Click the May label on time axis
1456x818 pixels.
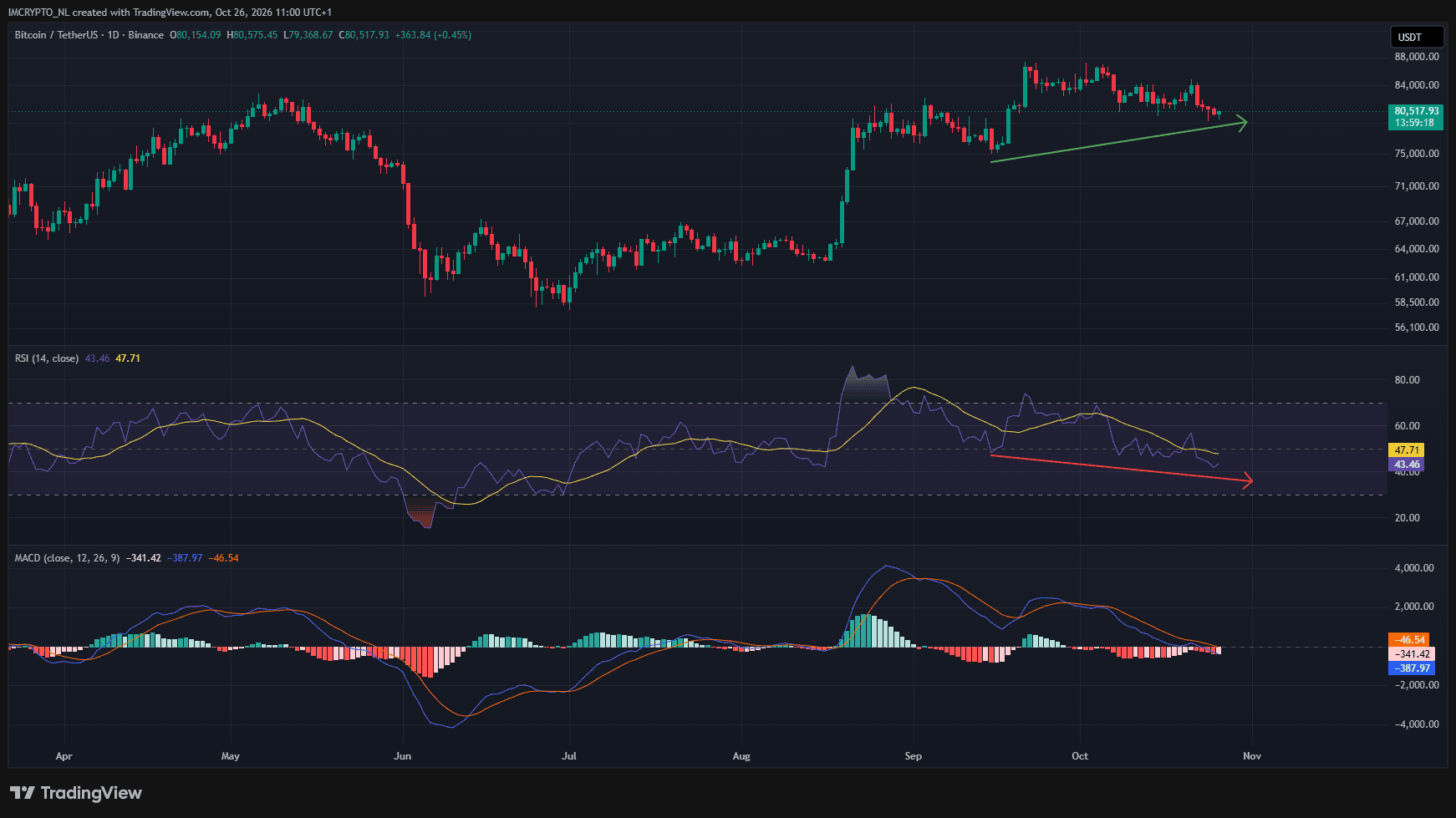pyautogui.click(x=231, y=756)
